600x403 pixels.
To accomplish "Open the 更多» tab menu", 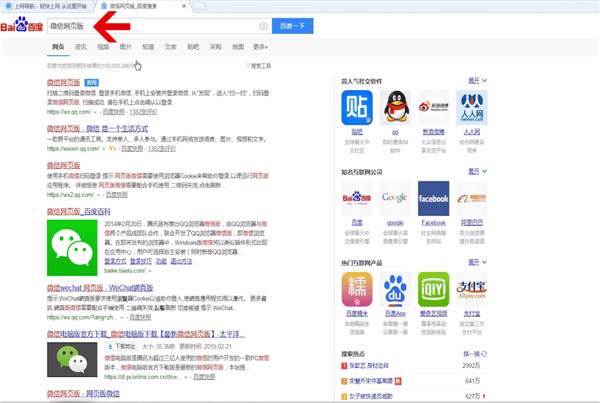I will click(x=261, y=47).
